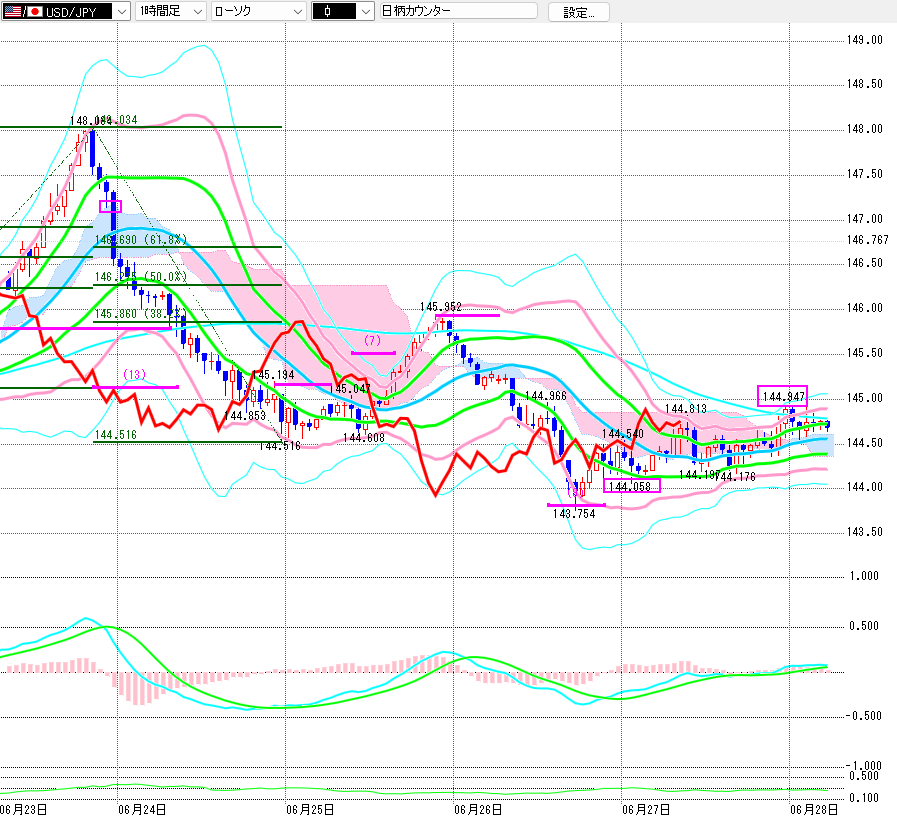Screen dimensions: 897x820
Task: Select the 147.50 price axis label
Action: tap(865, 174)
